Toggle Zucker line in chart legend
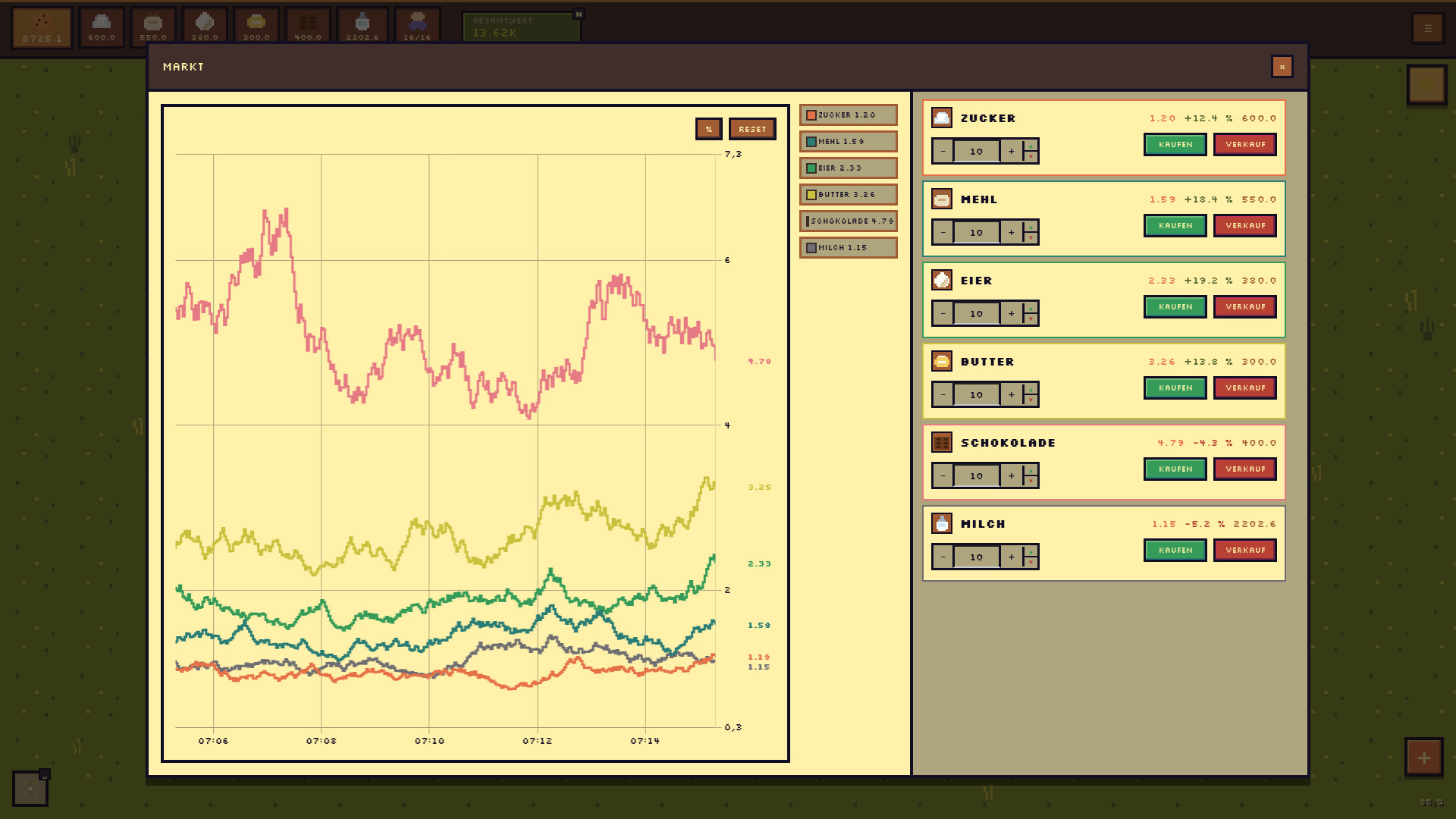The image size is (1456, 819). click(x=849, y=115)
